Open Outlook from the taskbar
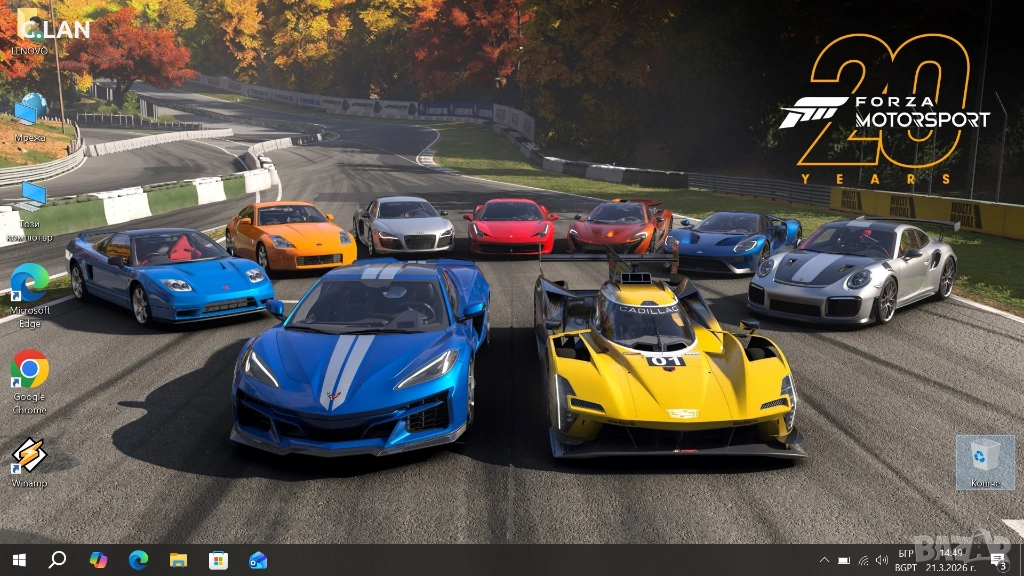This screenshot has width=1024, height=576. (x=258, y=560)
